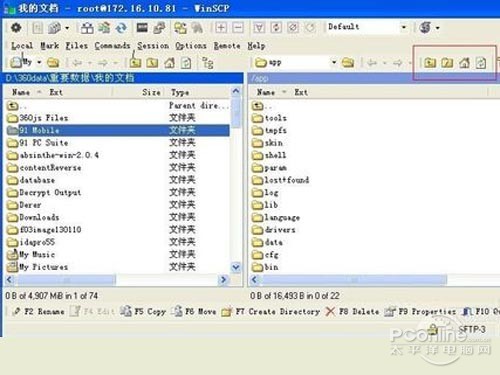This screenshot has height=375, width=500.
Task: Expand the local drive My dropdown
Action: (39, 62)
